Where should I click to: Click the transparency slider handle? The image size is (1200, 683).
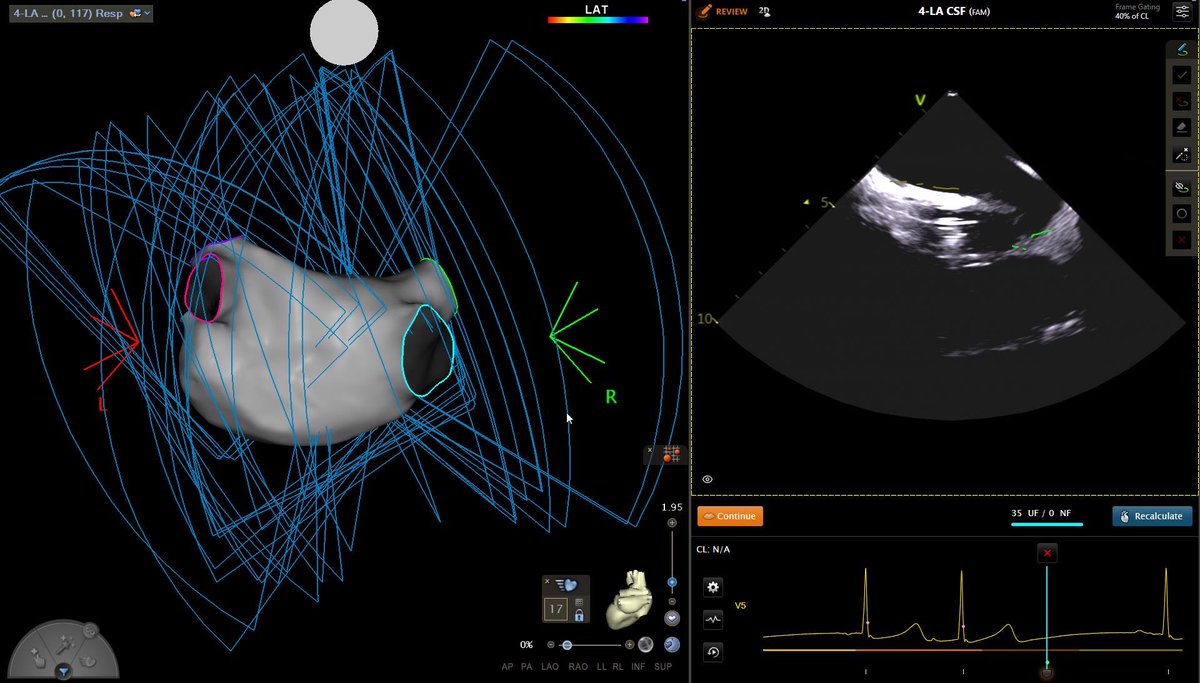click(x=567, y=645)
